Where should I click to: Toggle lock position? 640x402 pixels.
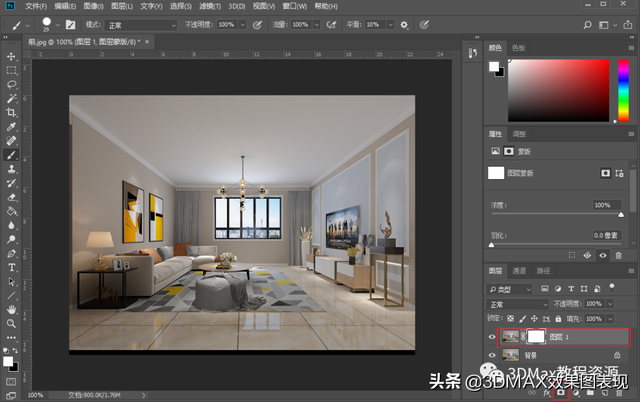pyautogui.click(x=534, y=318)
